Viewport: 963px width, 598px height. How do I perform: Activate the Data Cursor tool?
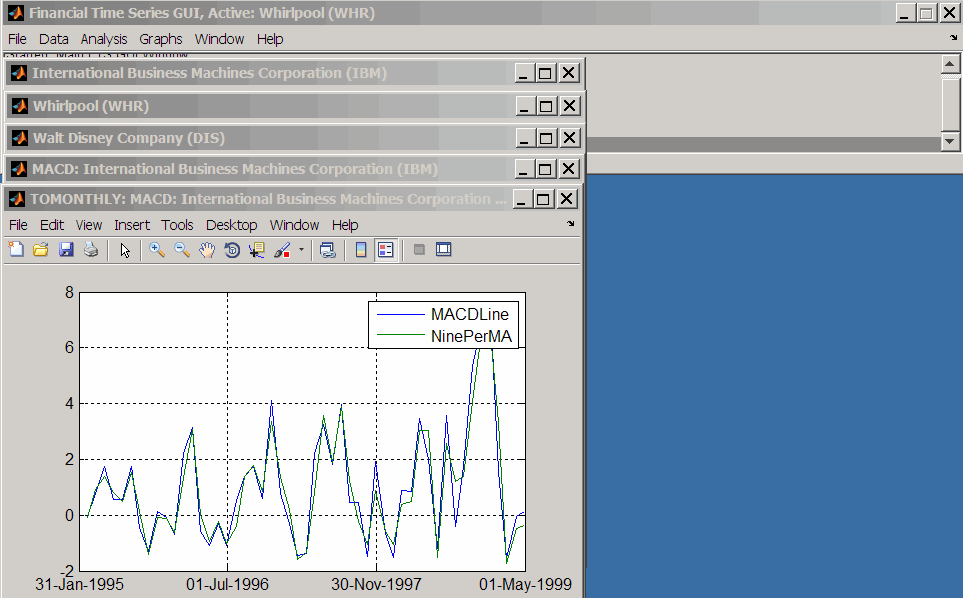[256, 250]
